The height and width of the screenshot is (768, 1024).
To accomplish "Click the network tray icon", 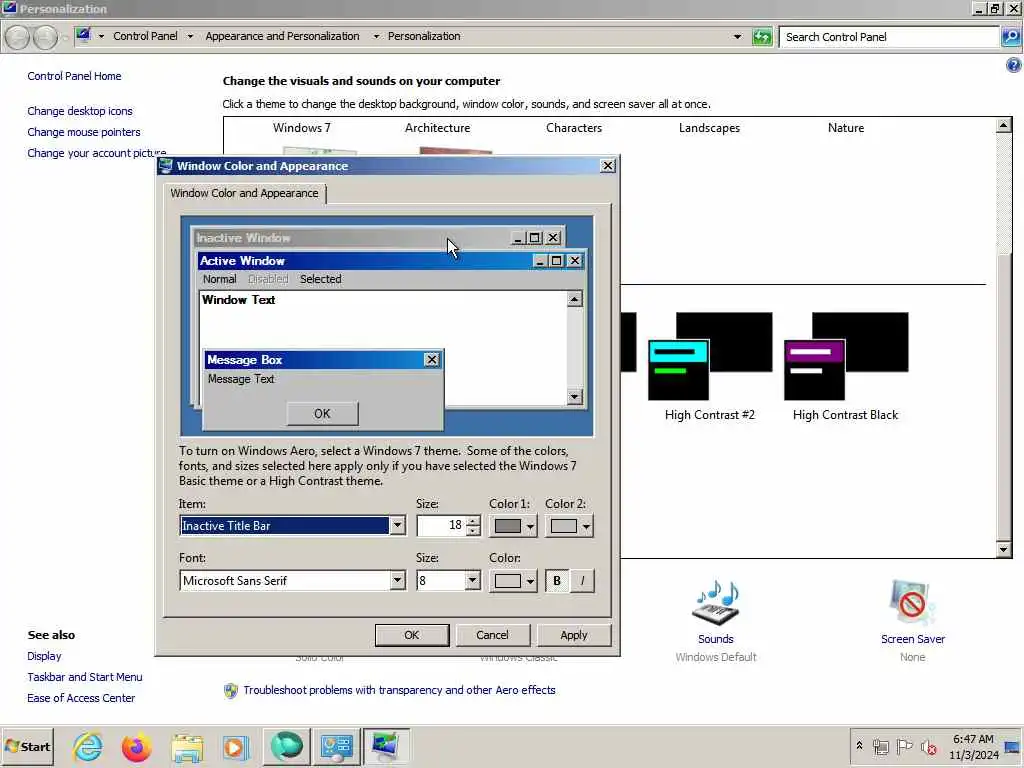I will point(880,746).
